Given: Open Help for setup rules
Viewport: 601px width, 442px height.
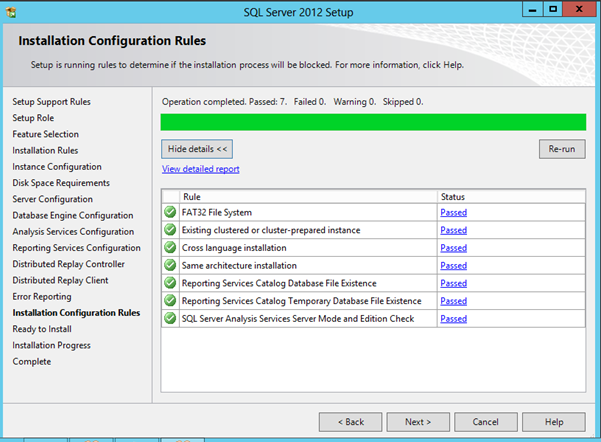Looking at the screenshot, I should click(x=554, y=422).
